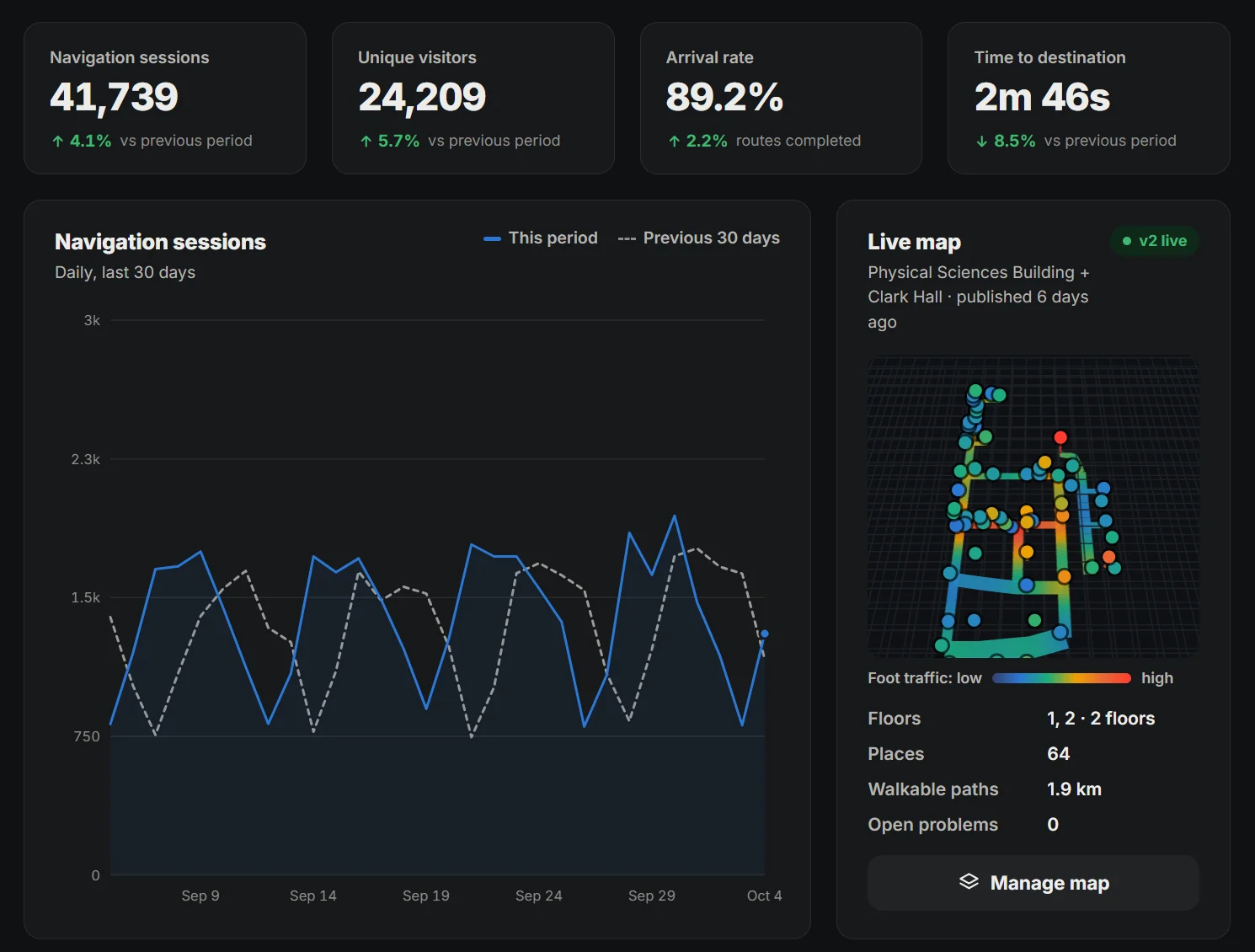
Task: Click the 750 y-axis label
Action: pos(87,736)
